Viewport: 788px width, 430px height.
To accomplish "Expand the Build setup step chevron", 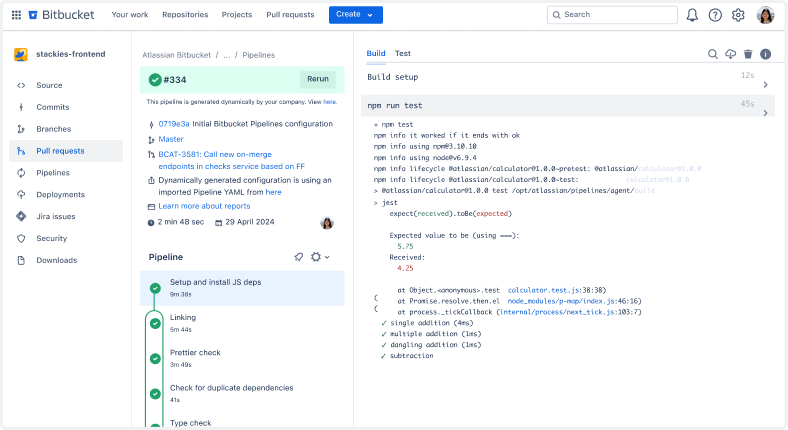I will (765, 85).
